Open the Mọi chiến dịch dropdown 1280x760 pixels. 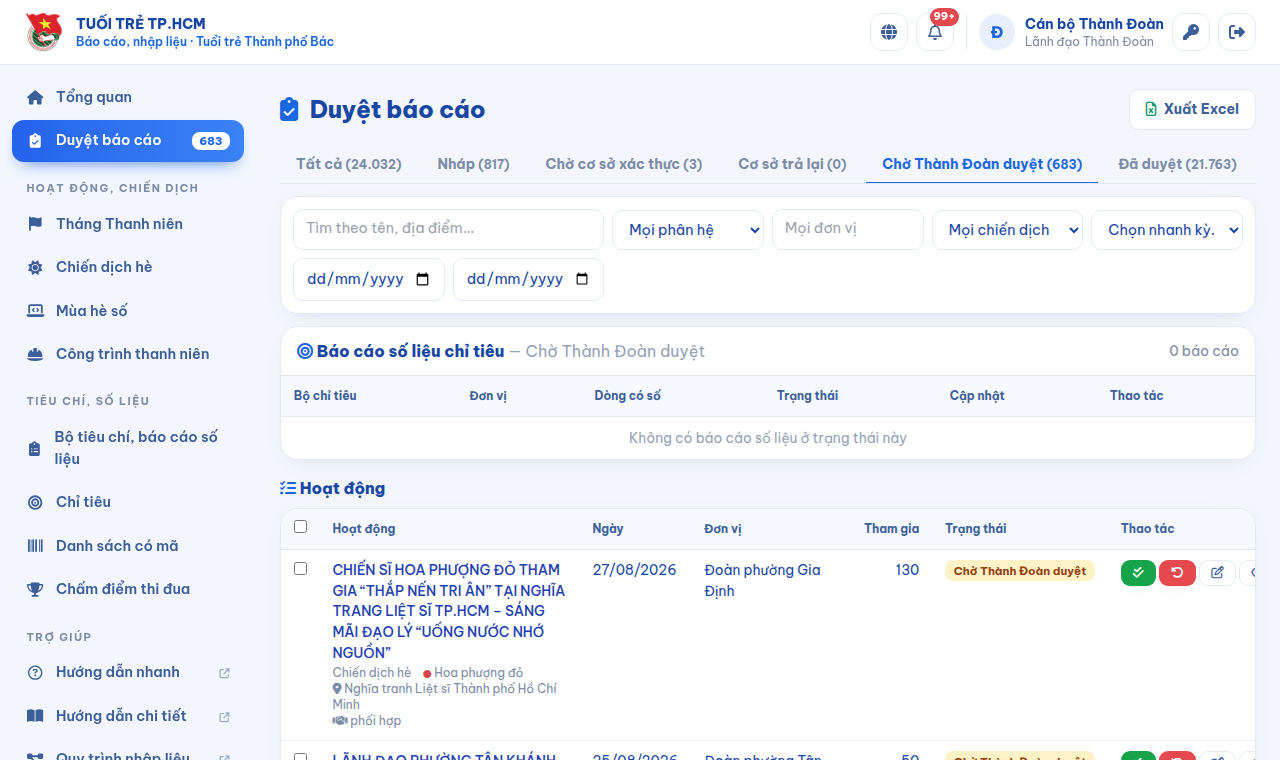(x=1007, y=230)
